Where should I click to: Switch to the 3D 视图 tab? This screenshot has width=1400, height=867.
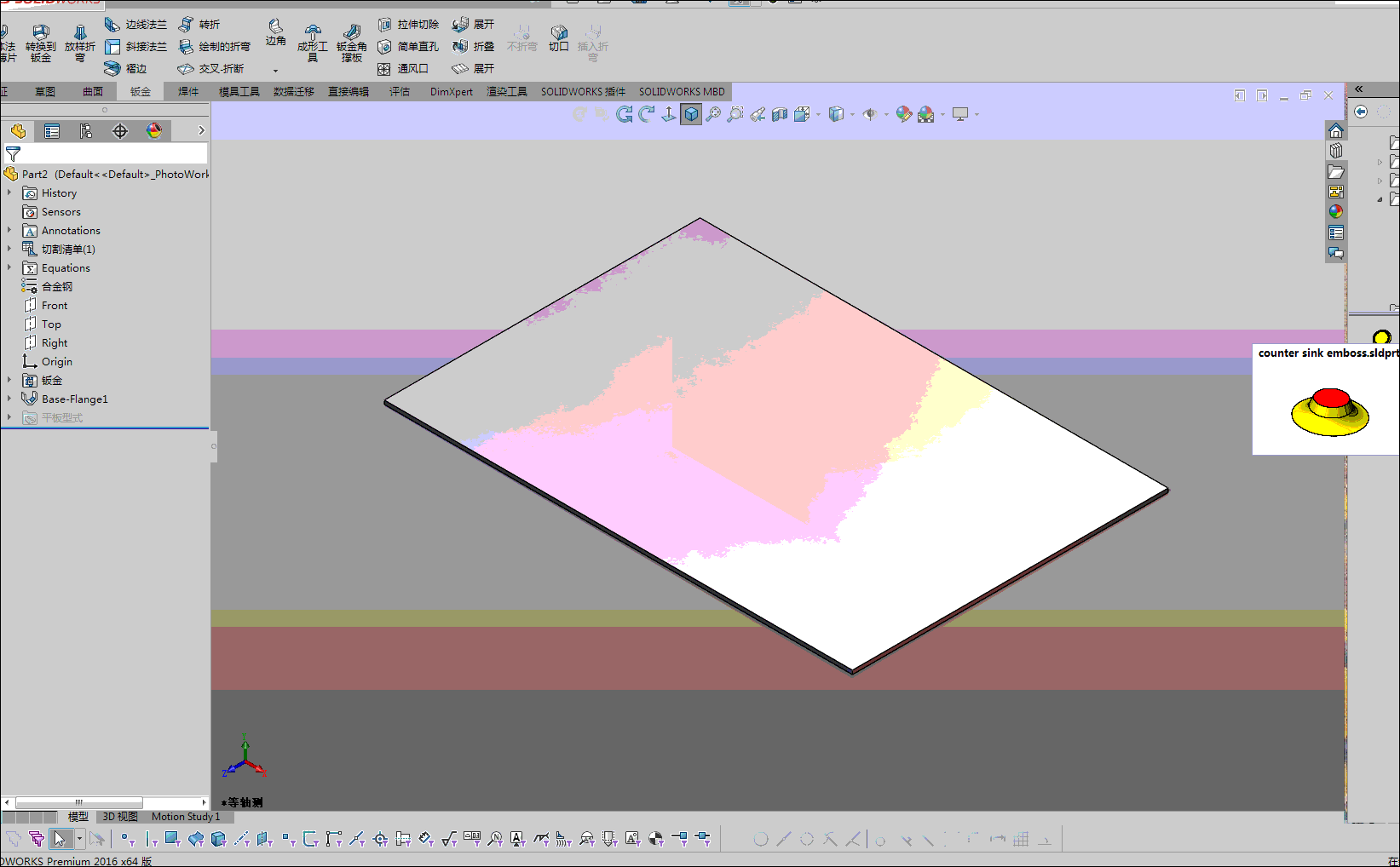pos(120,817)
